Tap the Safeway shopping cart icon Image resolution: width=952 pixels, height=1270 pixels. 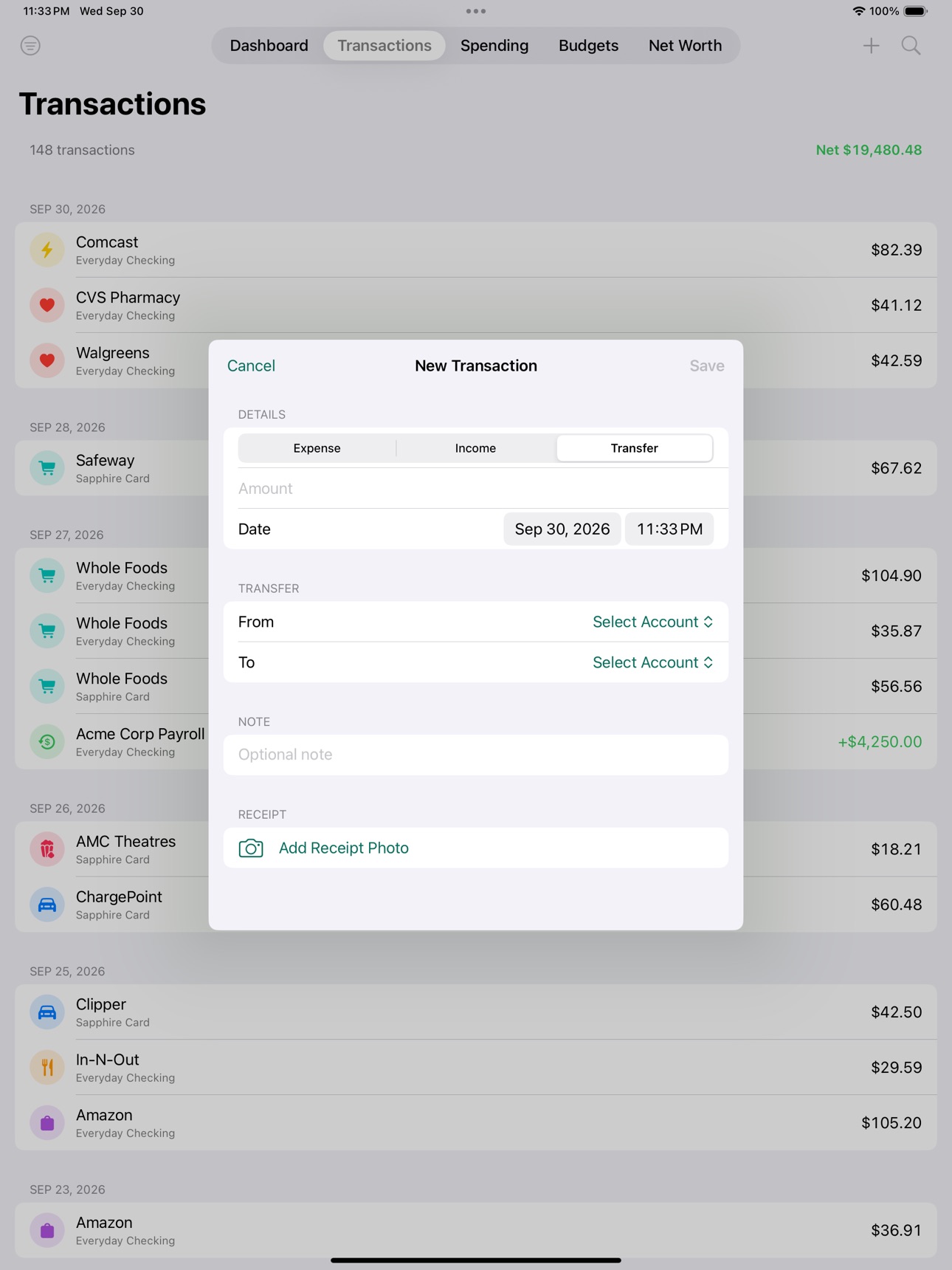47,468
